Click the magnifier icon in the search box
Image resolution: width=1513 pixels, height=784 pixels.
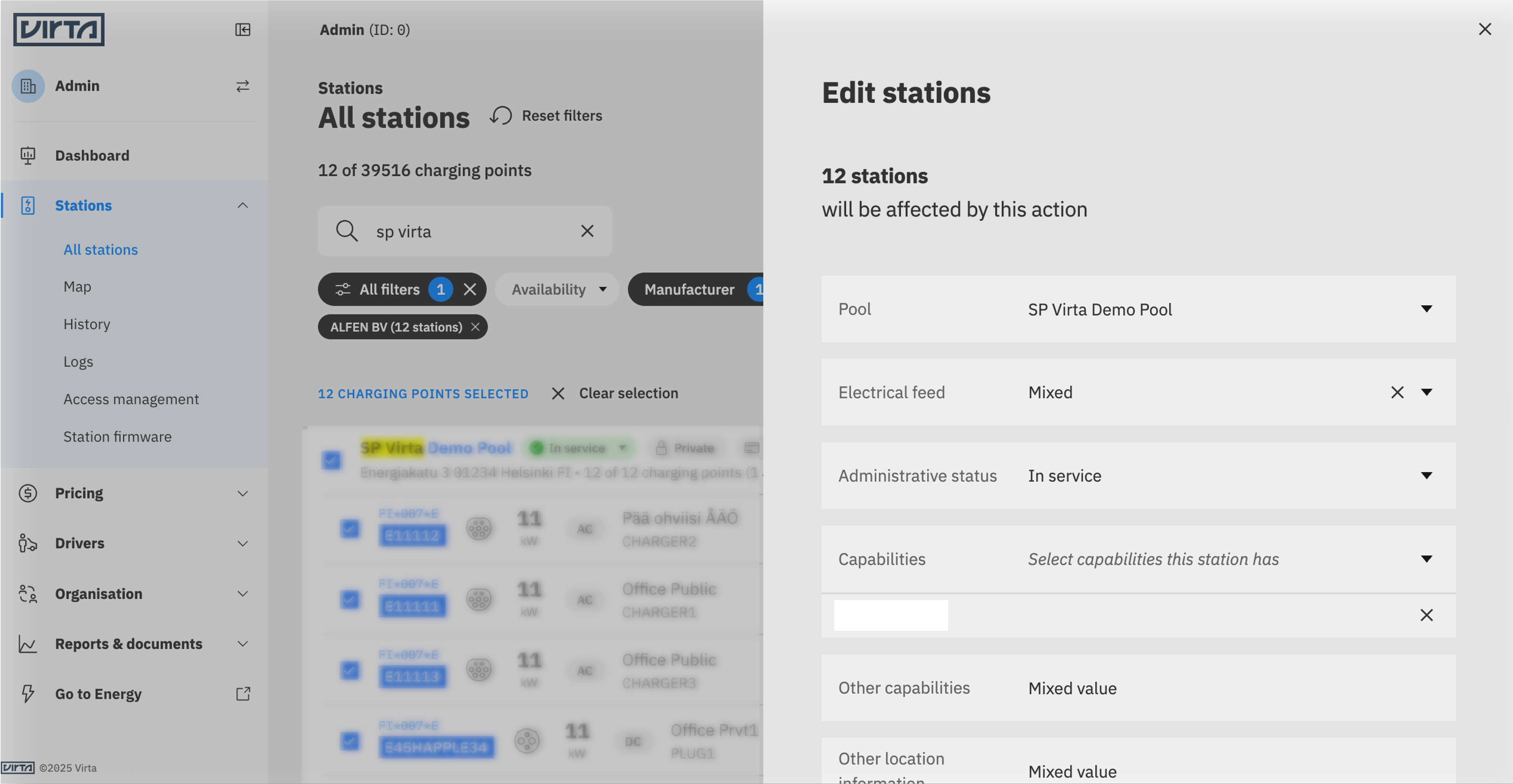pyautogui.click(x=347, y=231)
